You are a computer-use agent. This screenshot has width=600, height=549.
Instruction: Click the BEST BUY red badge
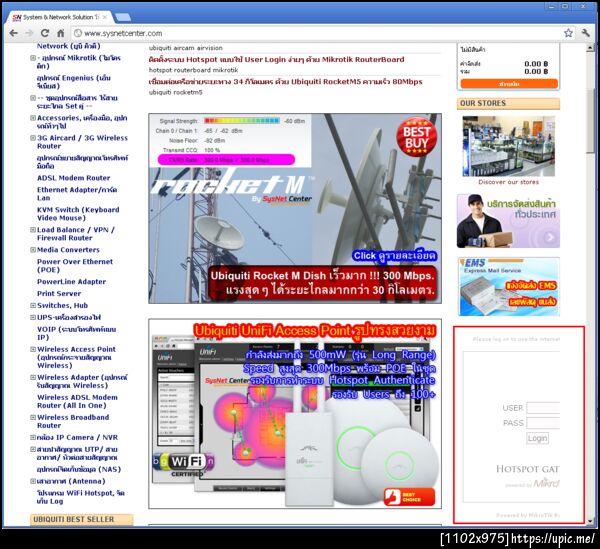click(x=416, y=137)
